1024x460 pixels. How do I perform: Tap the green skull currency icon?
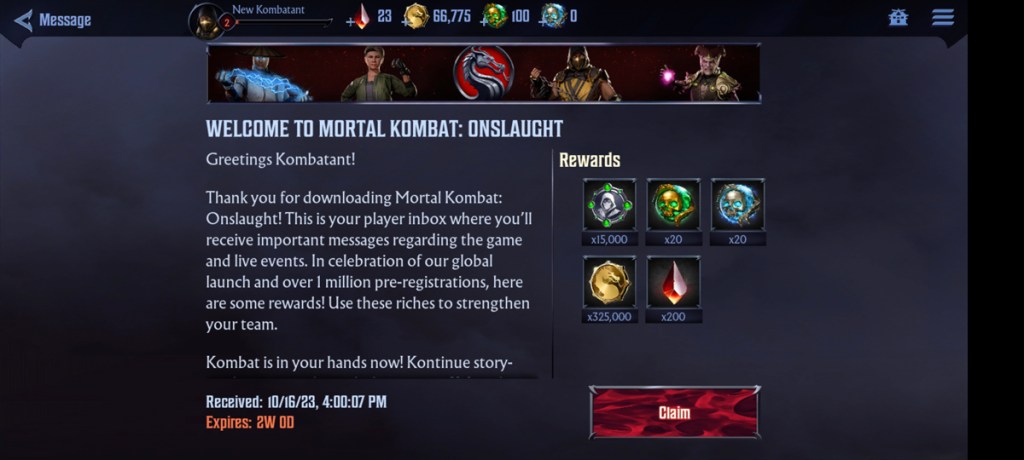coord(494,16)
